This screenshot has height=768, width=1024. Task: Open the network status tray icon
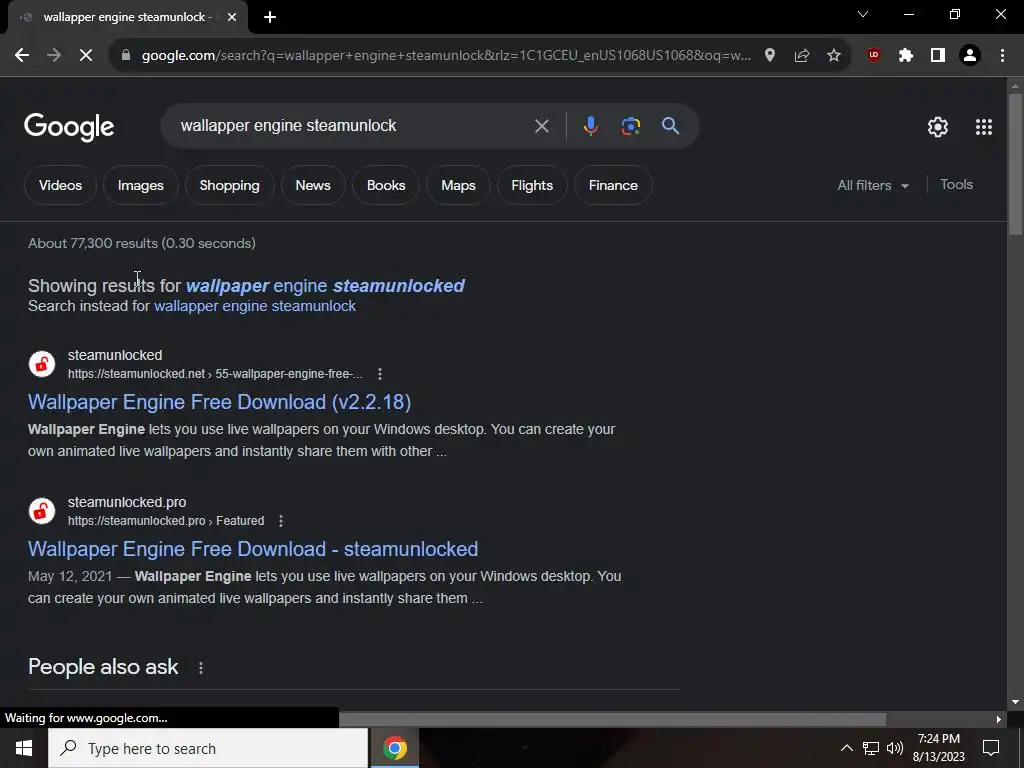[871, 748]
